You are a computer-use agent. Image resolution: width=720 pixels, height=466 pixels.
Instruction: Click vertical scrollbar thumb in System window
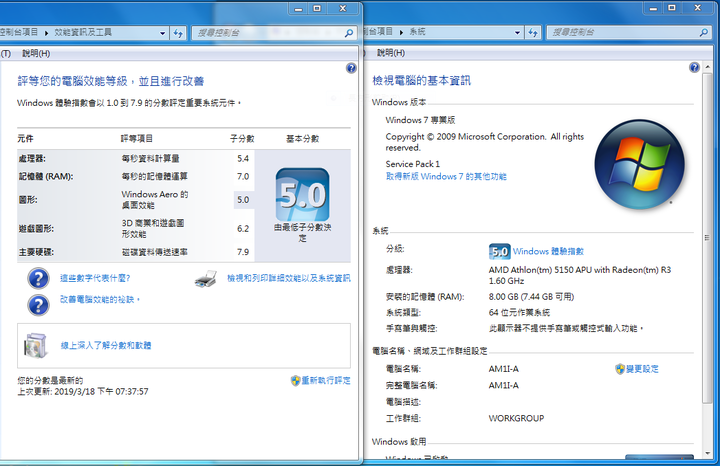(707, 238)
